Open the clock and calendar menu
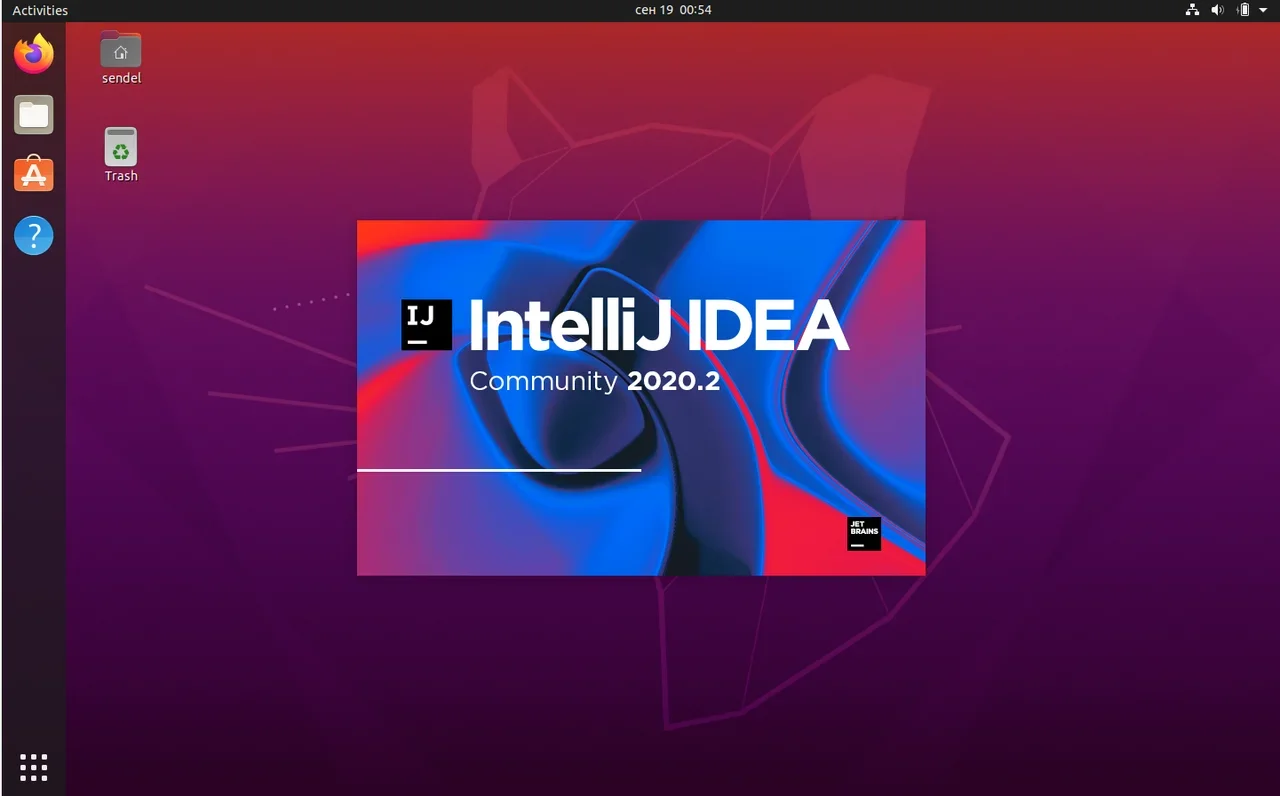This screenshot has width=1280, height=796. 673,10
